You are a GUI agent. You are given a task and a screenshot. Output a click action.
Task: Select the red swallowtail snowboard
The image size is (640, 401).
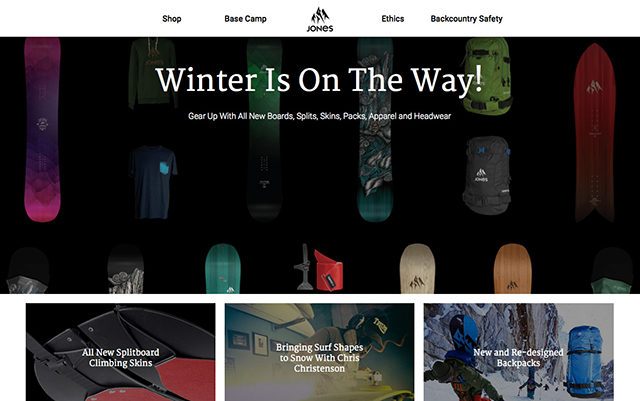[595, 133]
